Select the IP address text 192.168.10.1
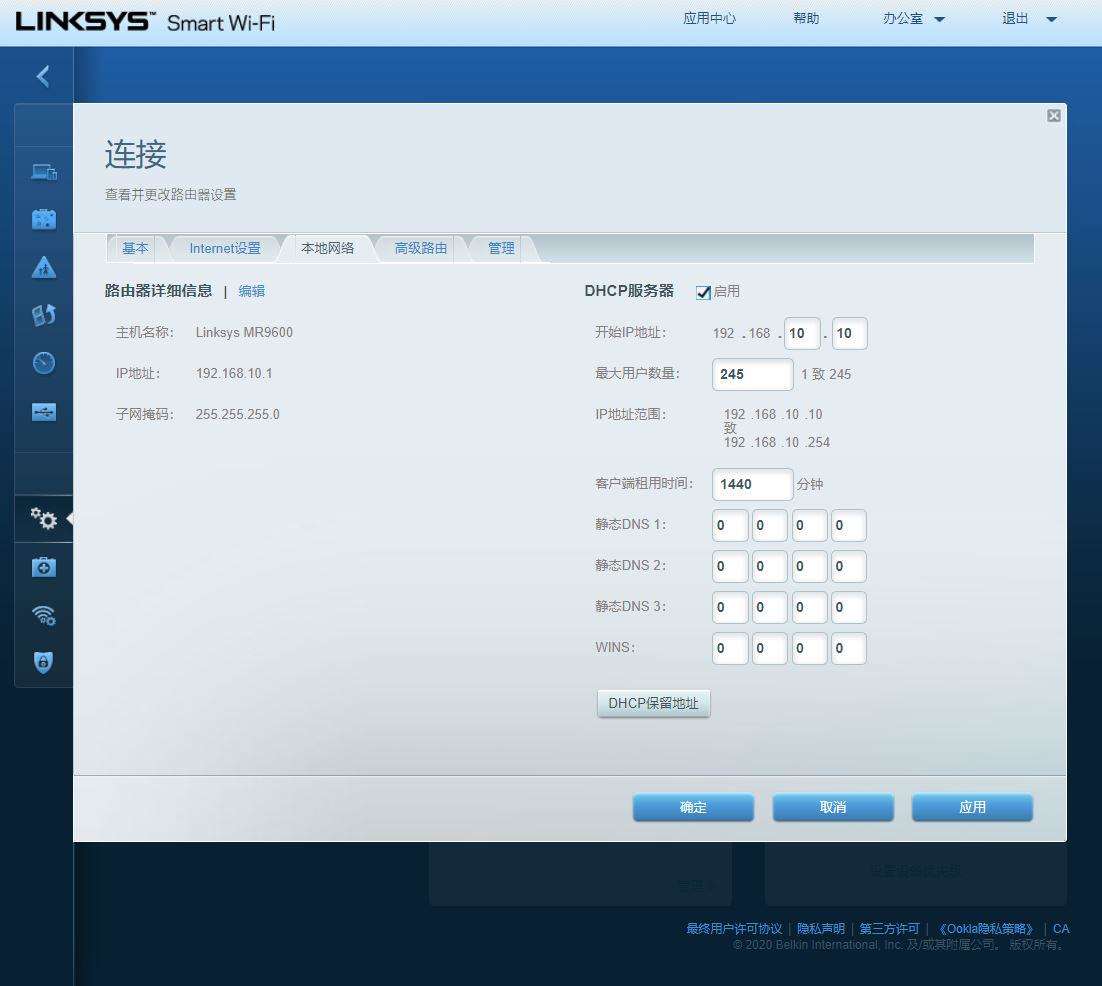 click(234, 373)
